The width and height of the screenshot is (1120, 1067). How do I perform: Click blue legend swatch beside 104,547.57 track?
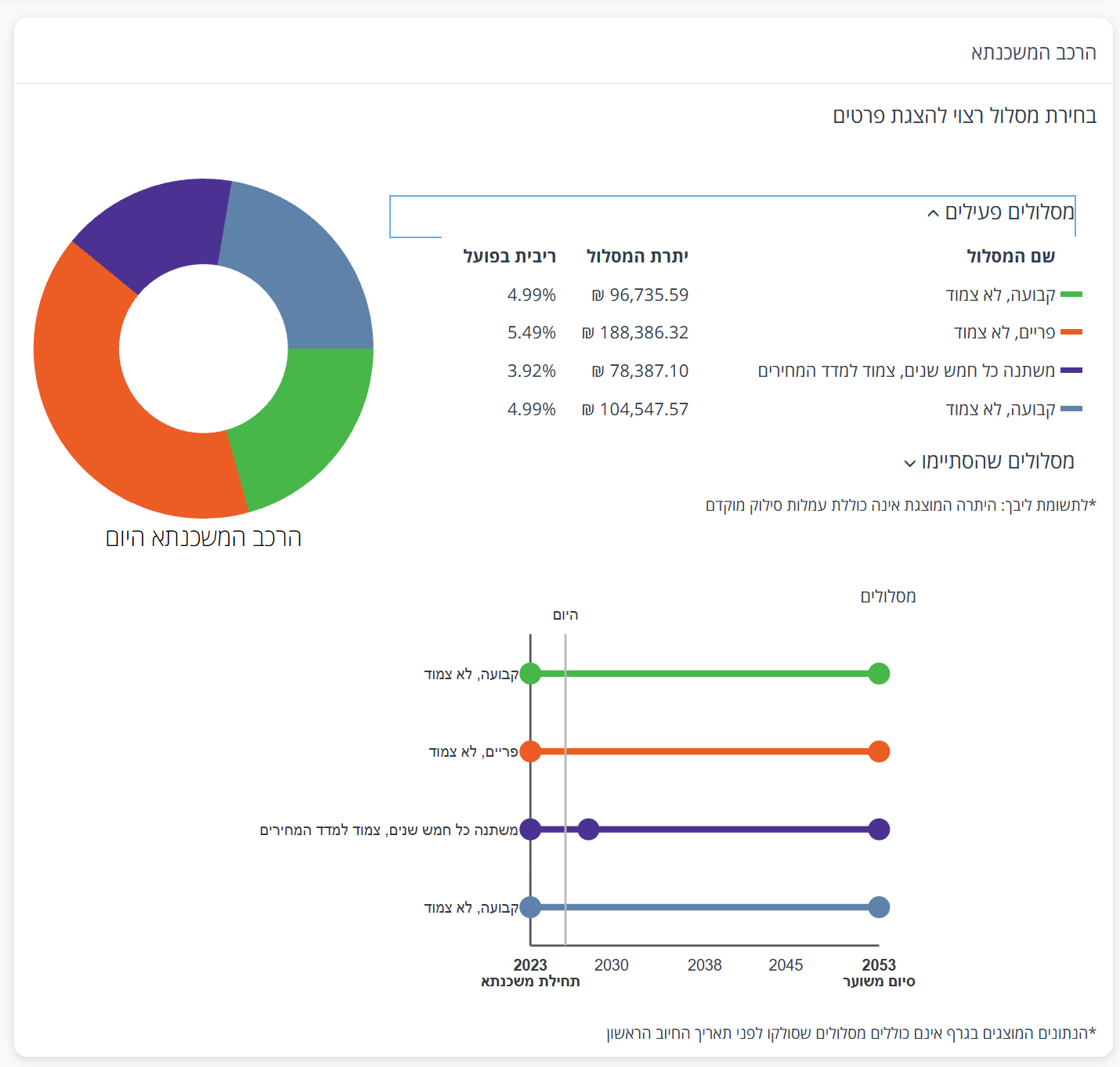click(1071, 409)
